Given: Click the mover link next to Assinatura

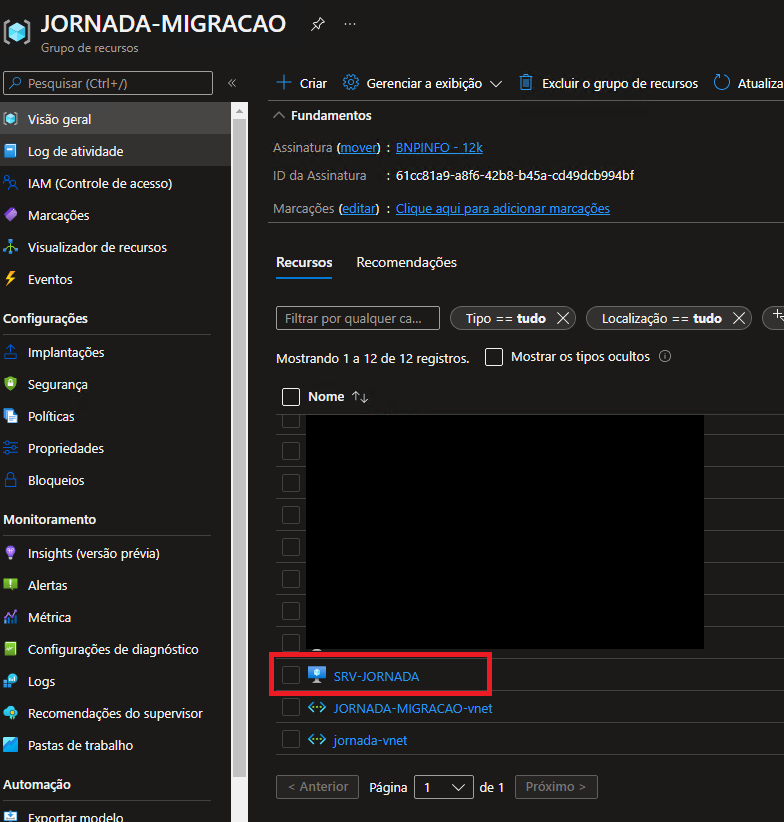Looking at the screenshot, I should tap(358, 148).
